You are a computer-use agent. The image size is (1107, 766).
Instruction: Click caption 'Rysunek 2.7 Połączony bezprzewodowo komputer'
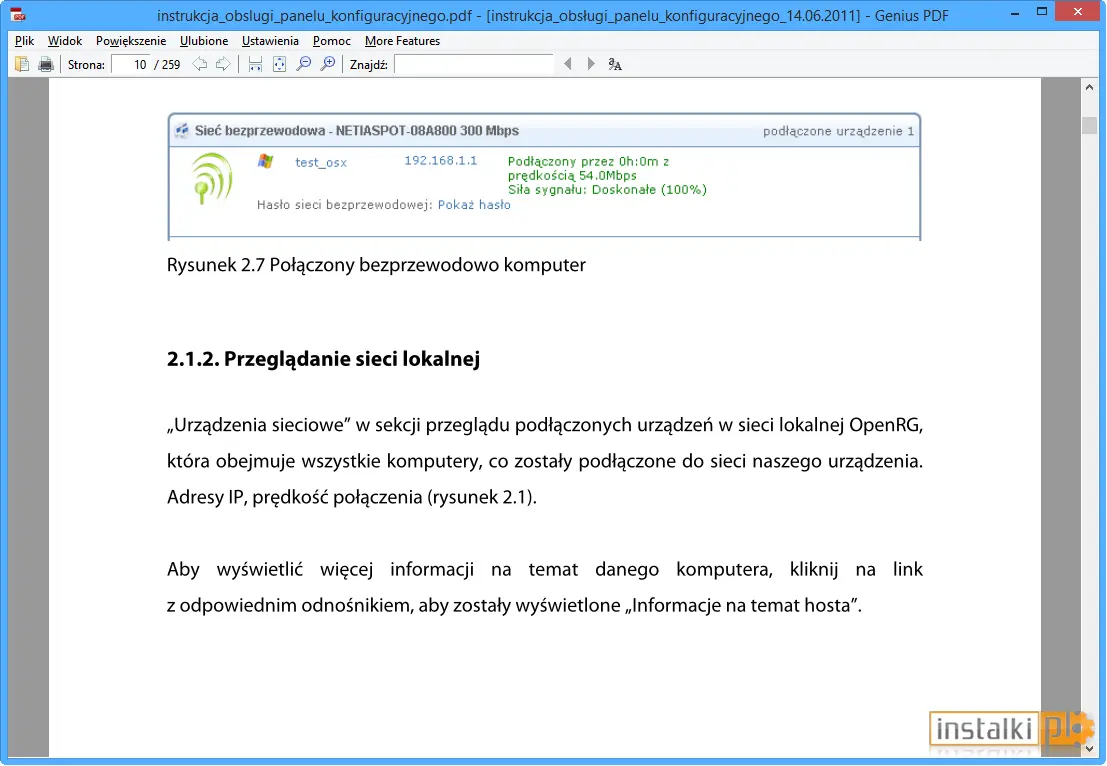pyautogui.click(x=376, y=265)
